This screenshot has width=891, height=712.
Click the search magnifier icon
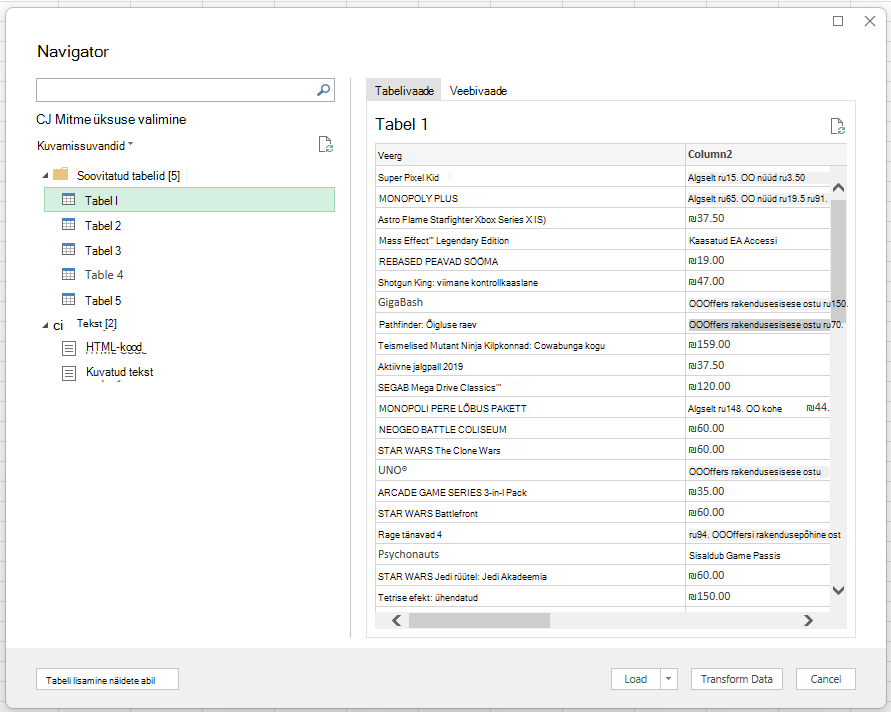coord(323,90)
